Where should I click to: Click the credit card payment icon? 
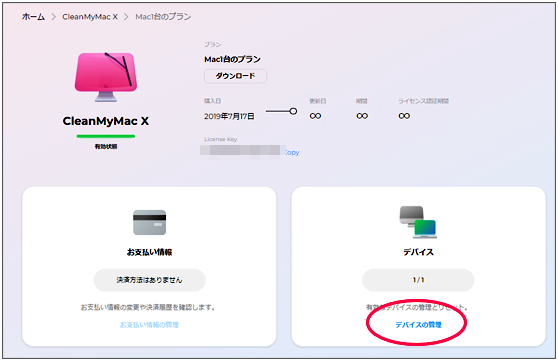(x=149, y=222)
